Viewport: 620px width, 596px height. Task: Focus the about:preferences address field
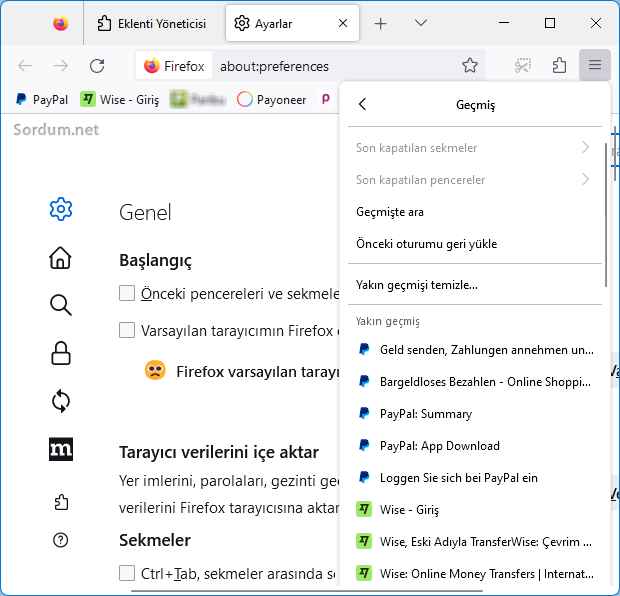pyautogui.click(x=274, y=66)
